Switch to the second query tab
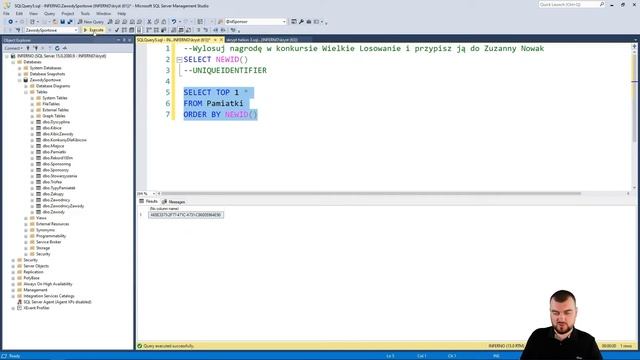The height and width of the screenshot is (360, 640). tap(262, 40)
